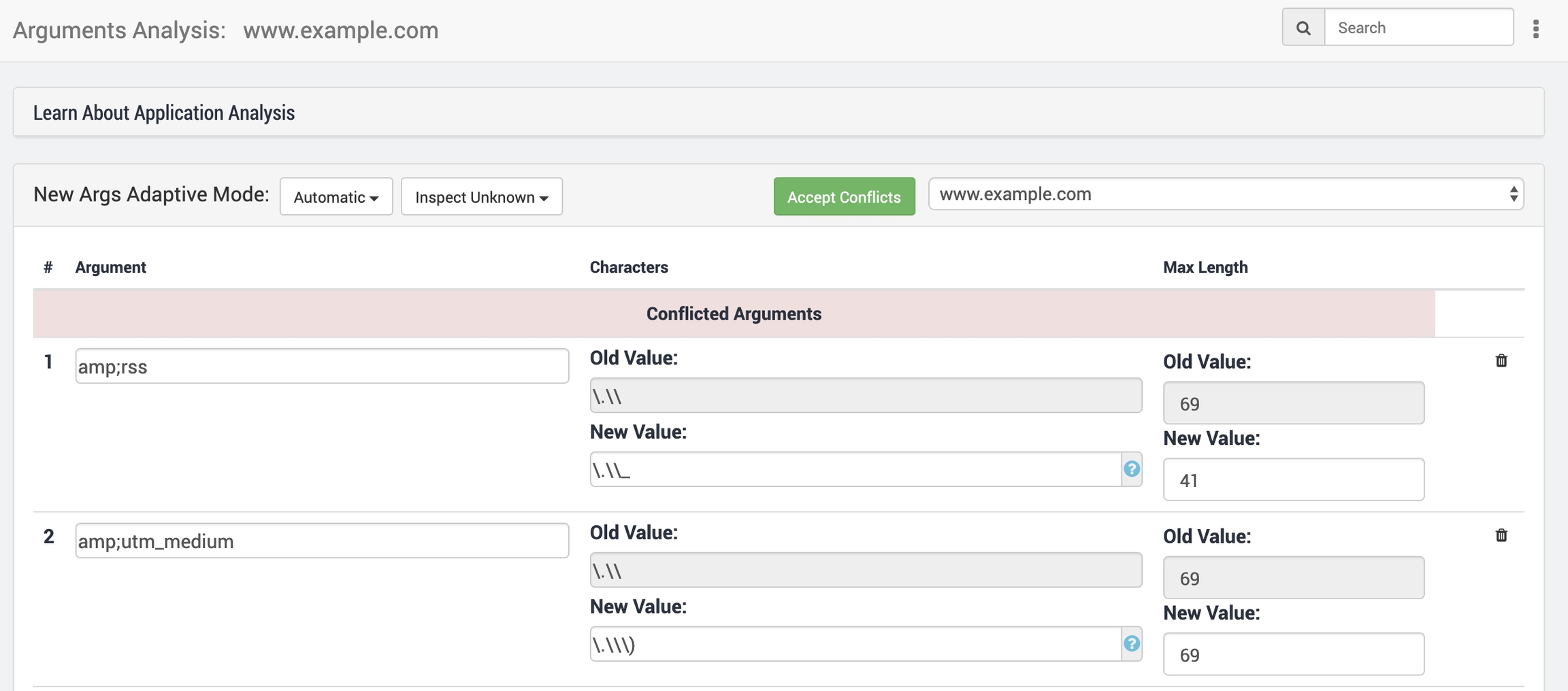Image resolution: width=1568 pixels, height=691 pixels.
Task: Click the amp;rss argument name field
Action: [322, 367]
